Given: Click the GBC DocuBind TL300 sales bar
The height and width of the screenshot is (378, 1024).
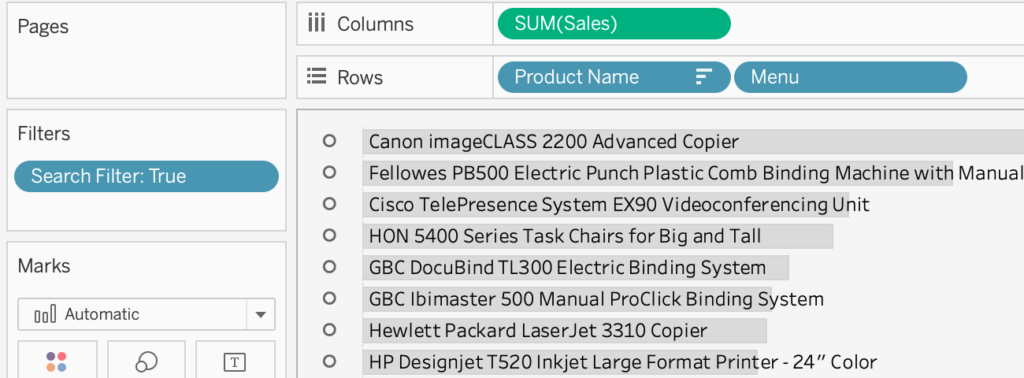Looking at the screenshot, I should (575, 267).
